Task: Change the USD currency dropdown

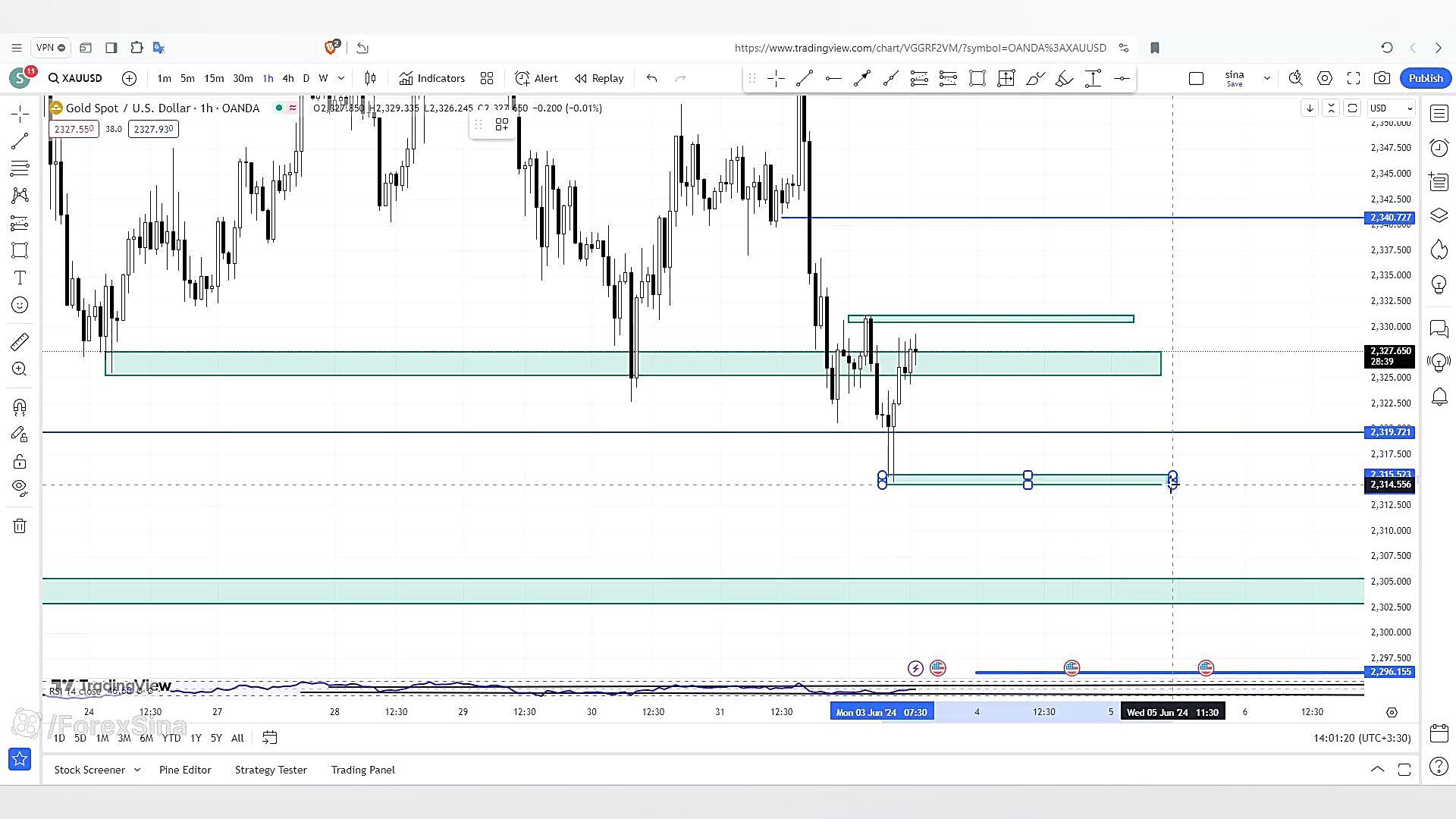Action: pos(1392,108)
